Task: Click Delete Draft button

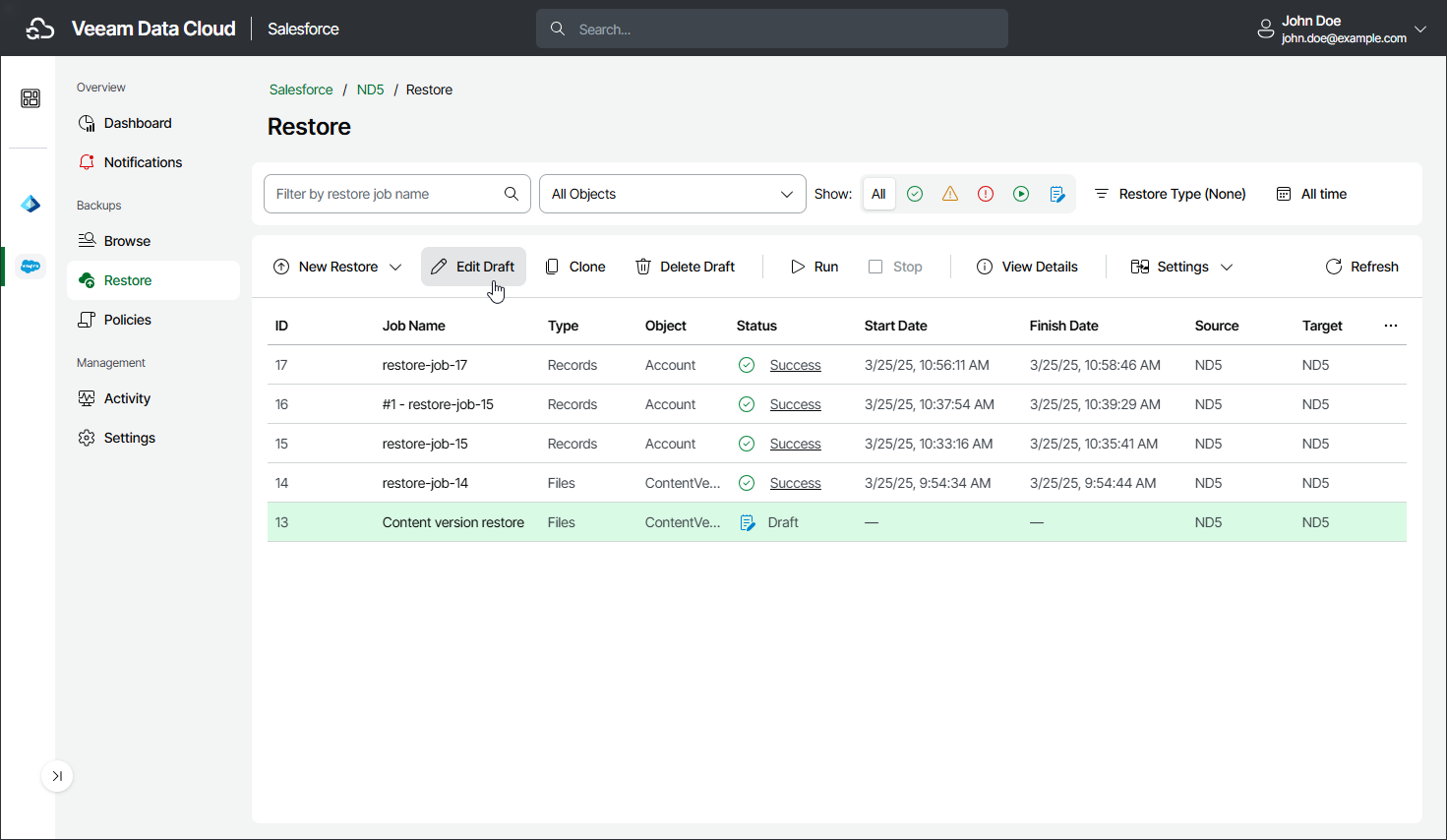Action: coord(686,267)
